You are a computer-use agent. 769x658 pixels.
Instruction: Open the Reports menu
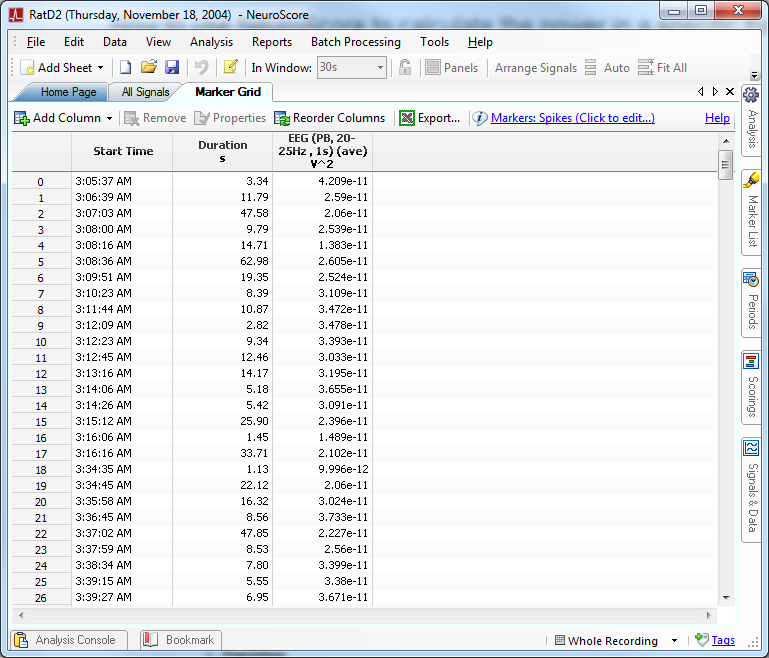(272, 42)
